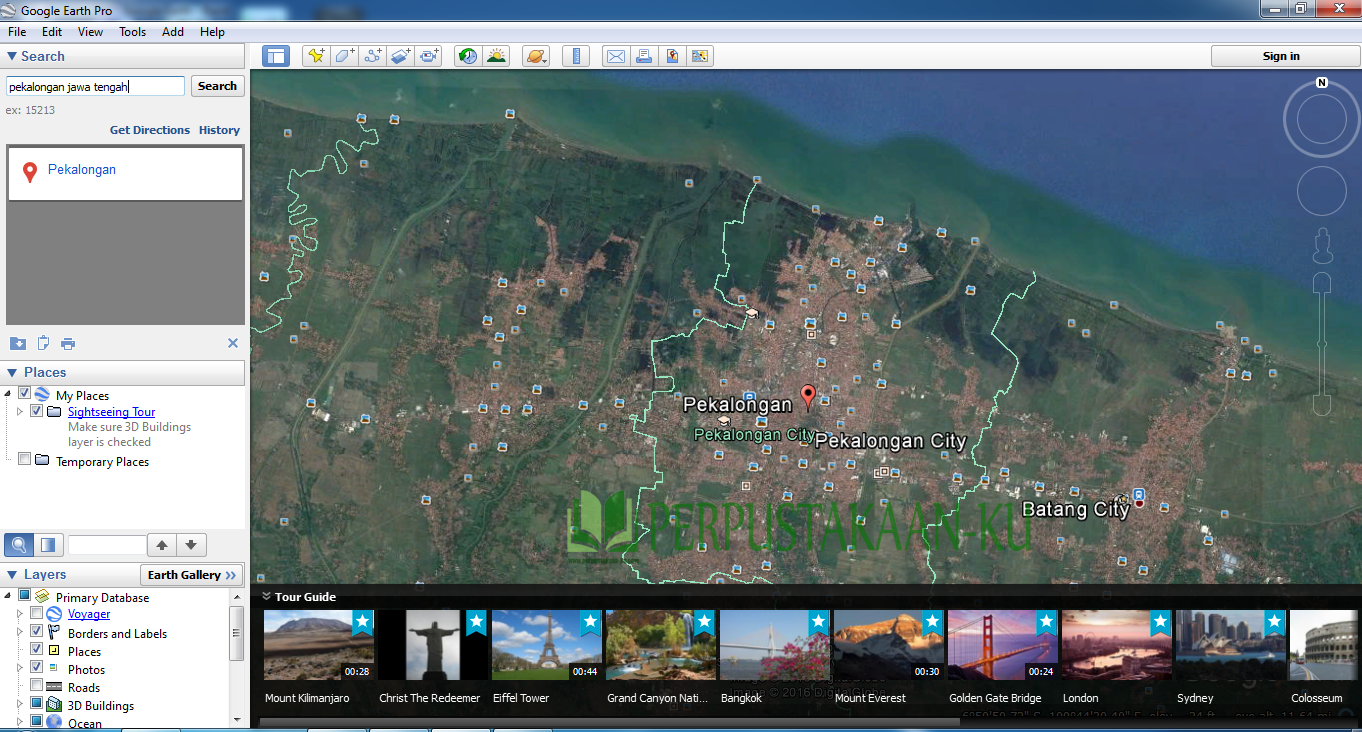
Task: Click the toolbar printer icon
Action: click(x=644, y=56)
